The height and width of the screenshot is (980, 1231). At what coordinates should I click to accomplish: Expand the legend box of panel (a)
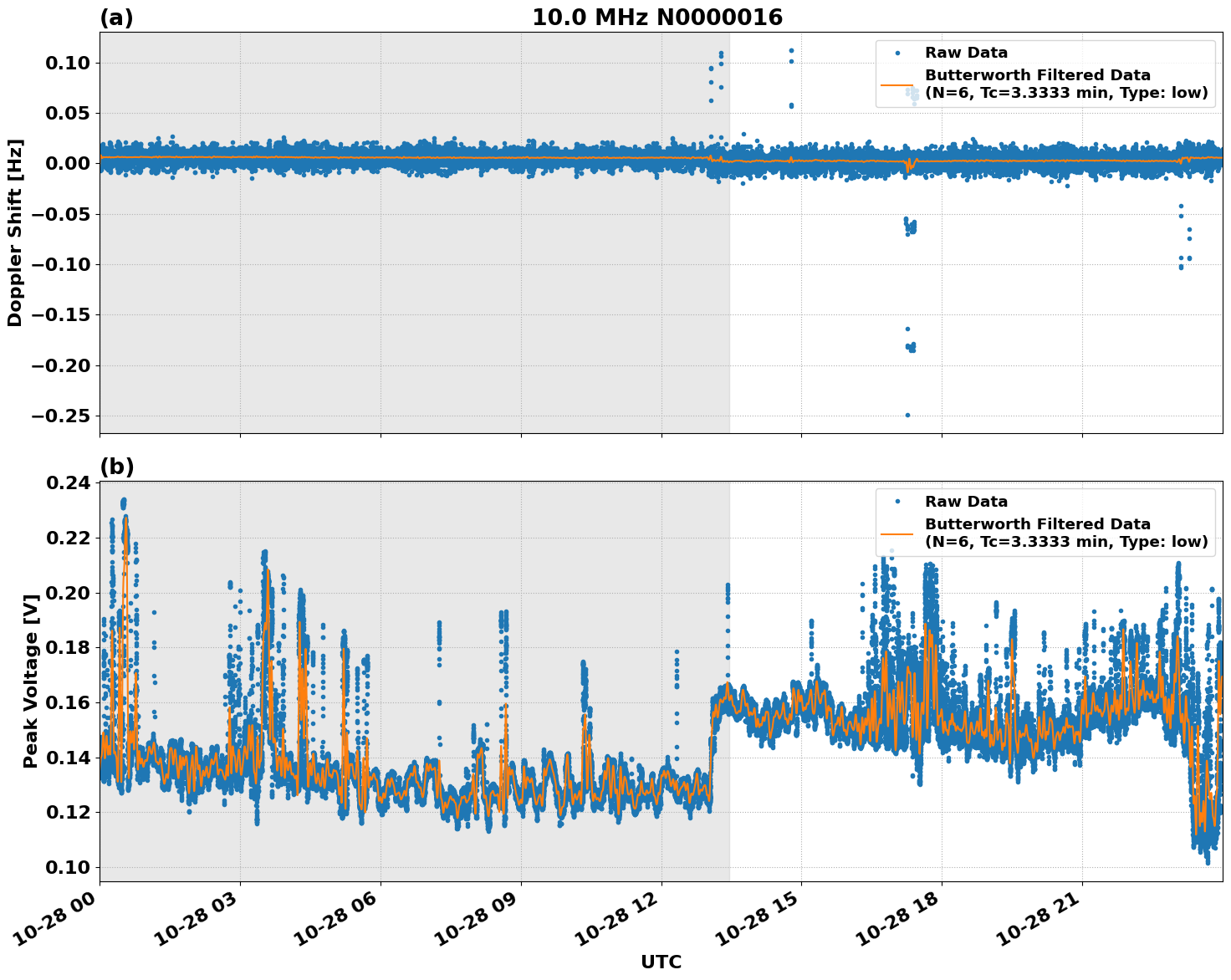point(1045,71)
